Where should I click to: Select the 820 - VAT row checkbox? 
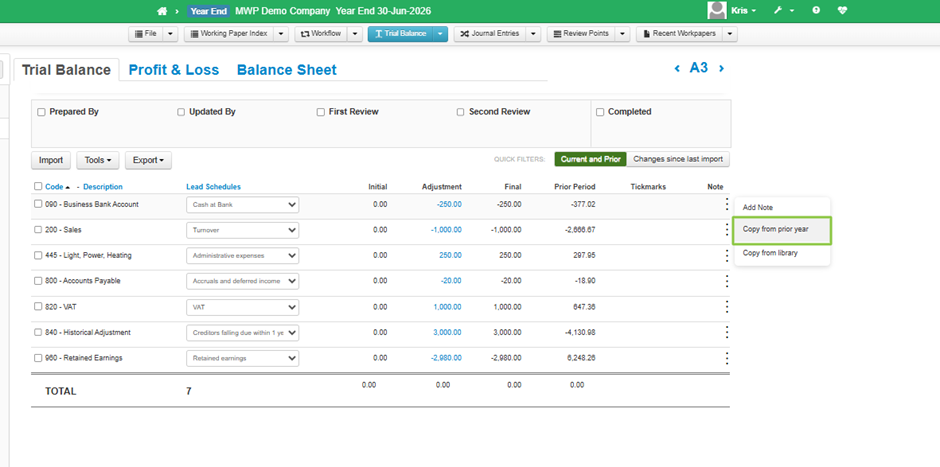point(38,307)
